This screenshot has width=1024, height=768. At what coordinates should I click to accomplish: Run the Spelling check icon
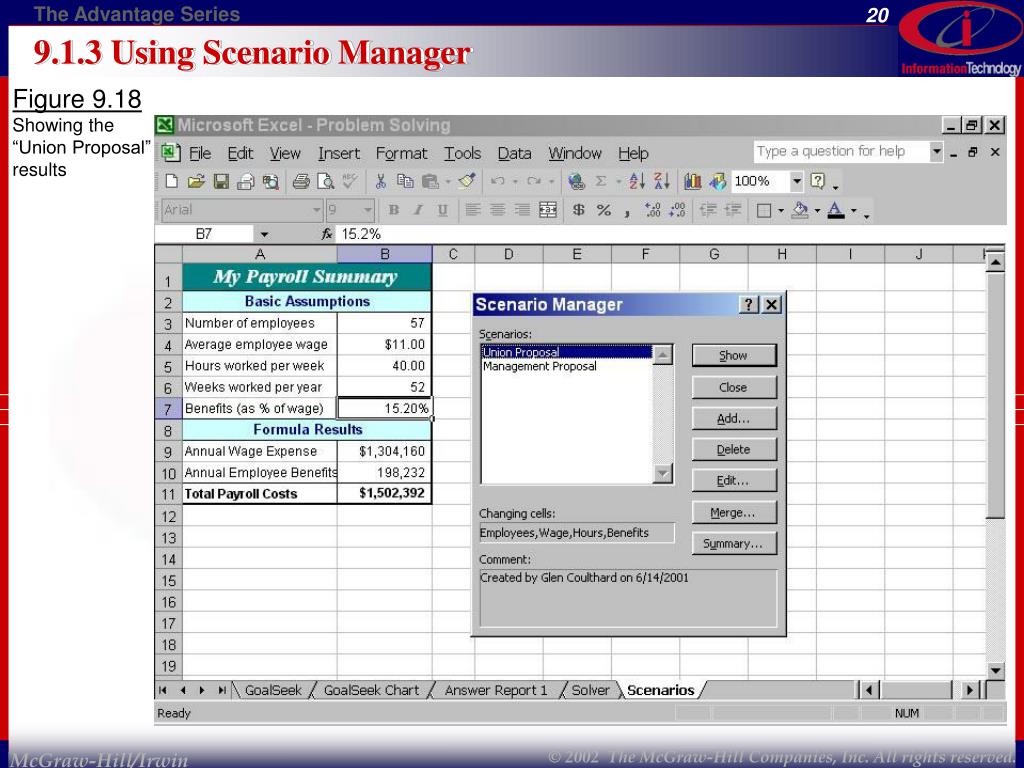pos(349,182)
